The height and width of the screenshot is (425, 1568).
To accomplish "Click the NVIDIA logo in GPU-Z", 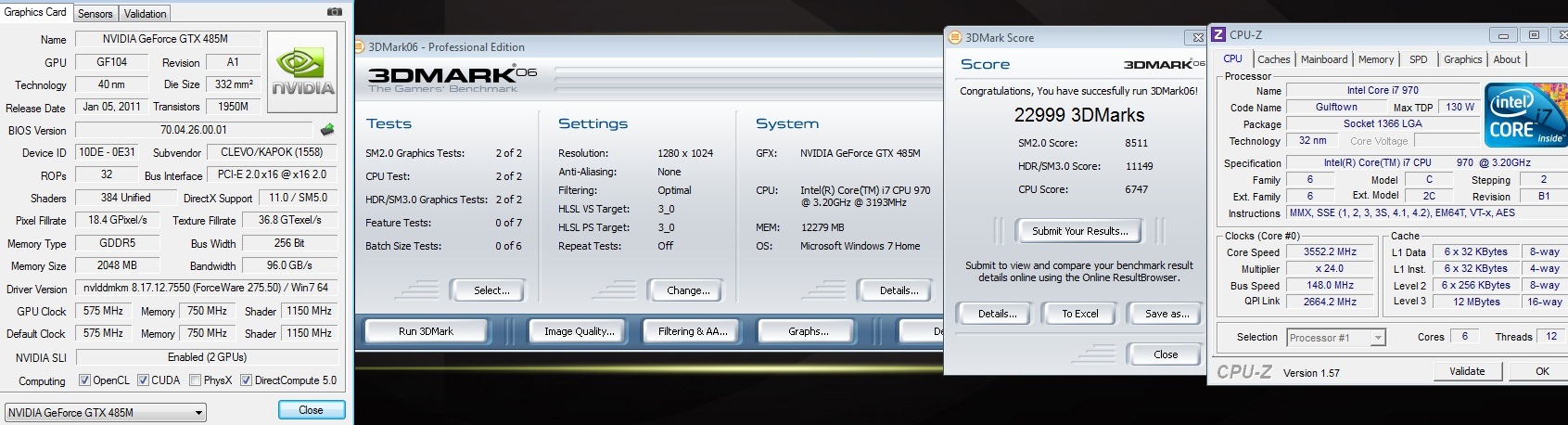I will point(302,72).
